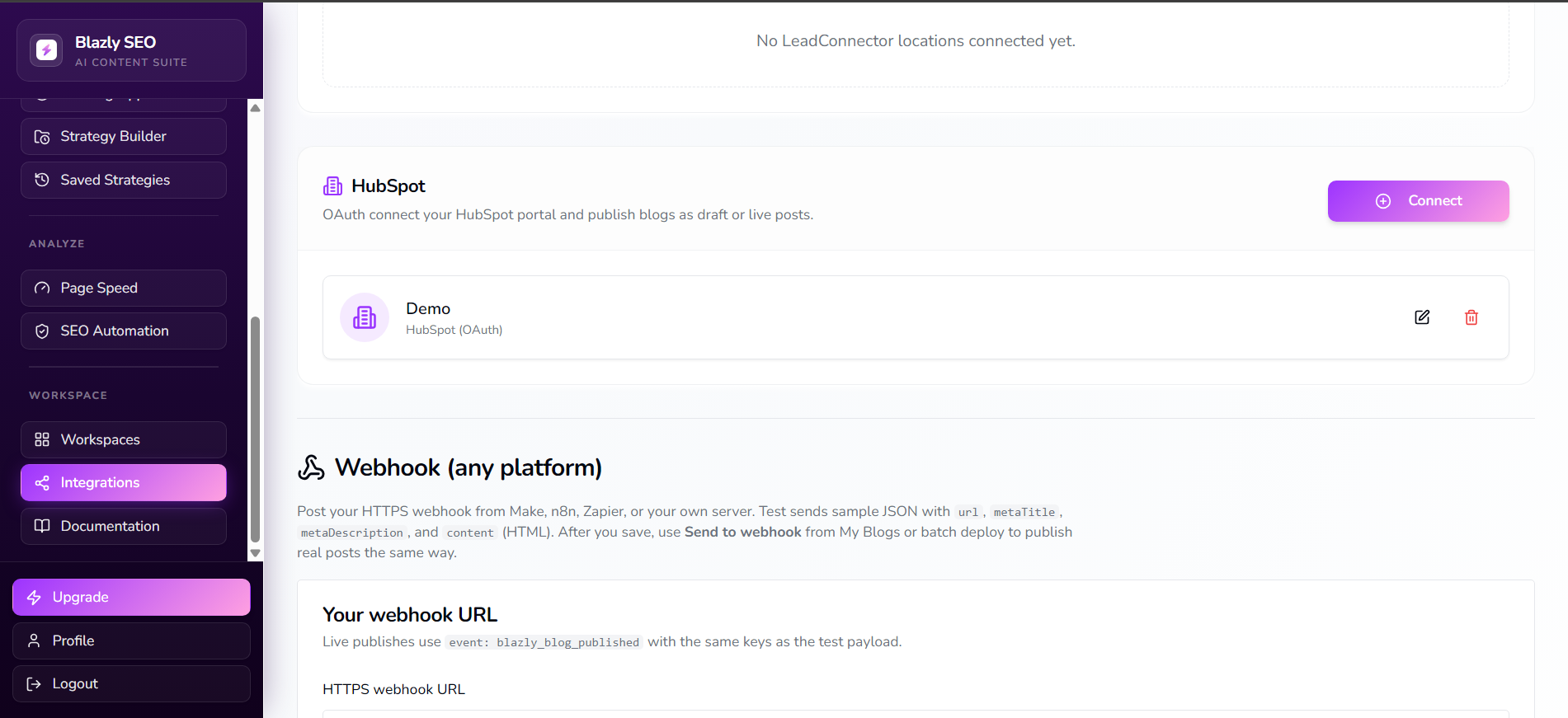Delete the Demo HubSpot connection
This screenshot has width=1568, height=718.
[1471, 317]
